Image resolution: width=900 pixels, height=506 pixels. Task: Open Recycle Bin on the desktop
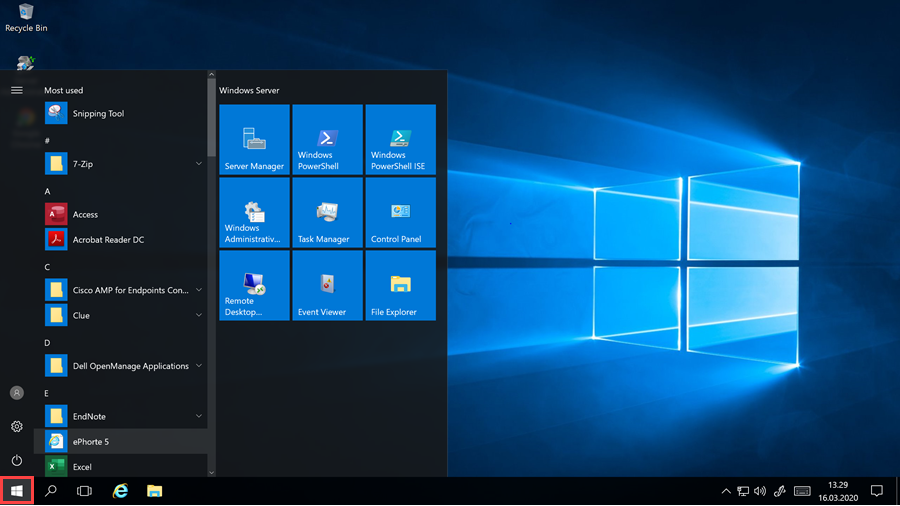pyautogui.click(x=26, y=18)
